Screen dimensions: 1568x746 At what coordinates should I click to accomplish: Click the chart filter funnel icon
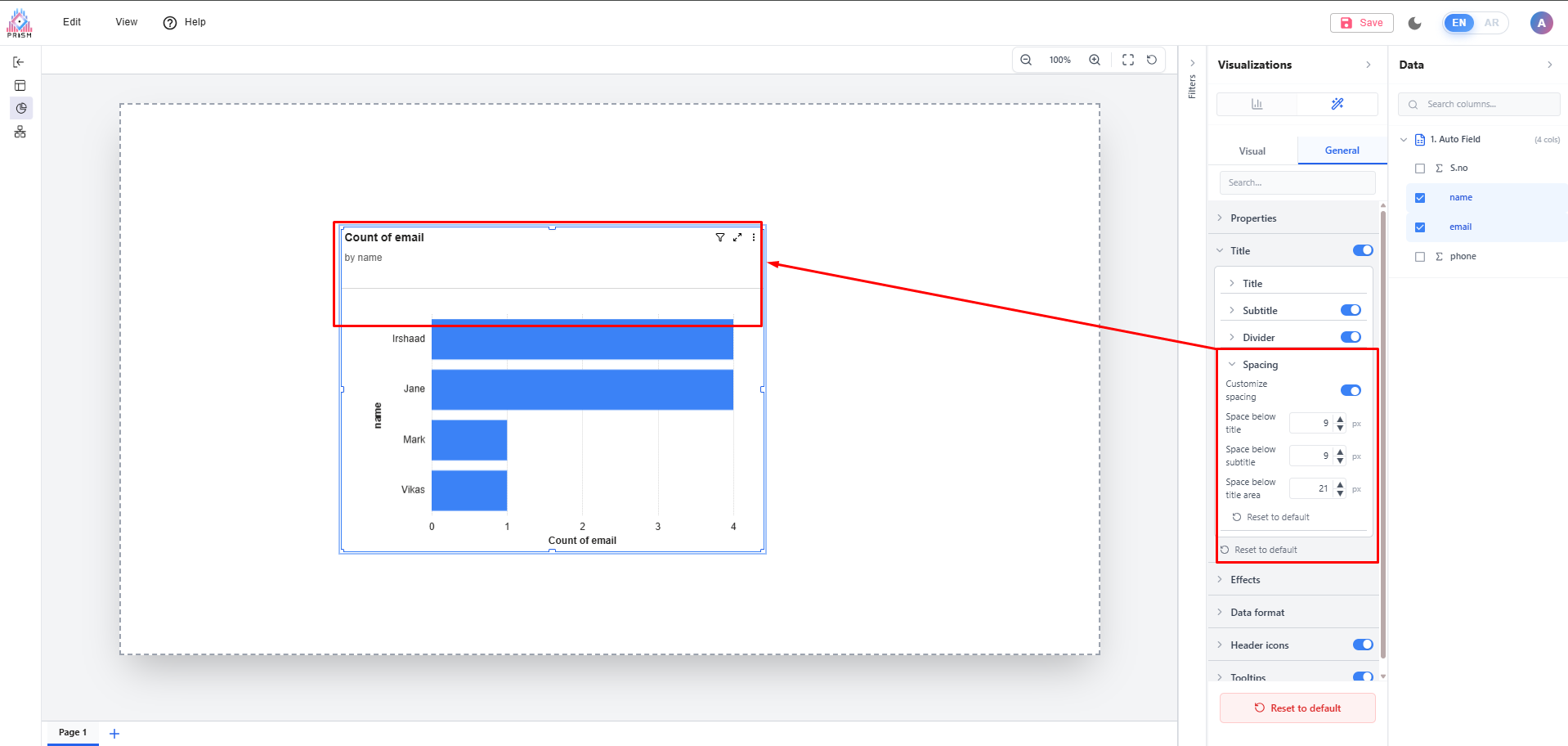click(720, 237)
